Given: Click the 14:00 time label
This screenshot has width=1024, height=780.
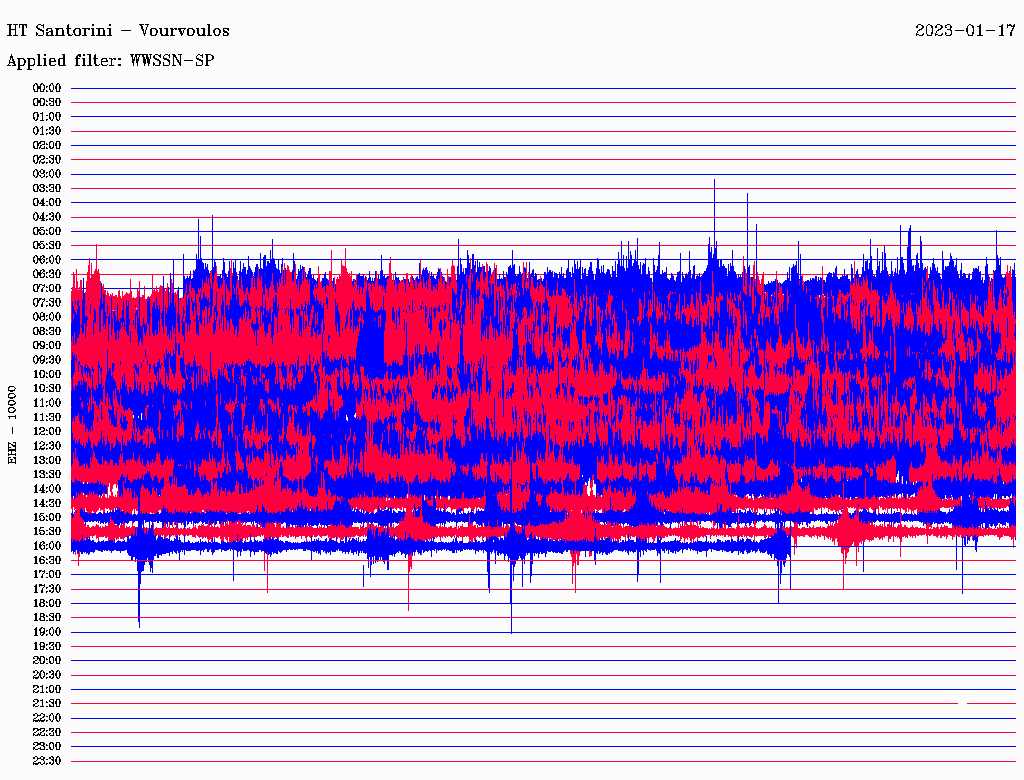Looking at the screenshot, I should click(47, 489).
